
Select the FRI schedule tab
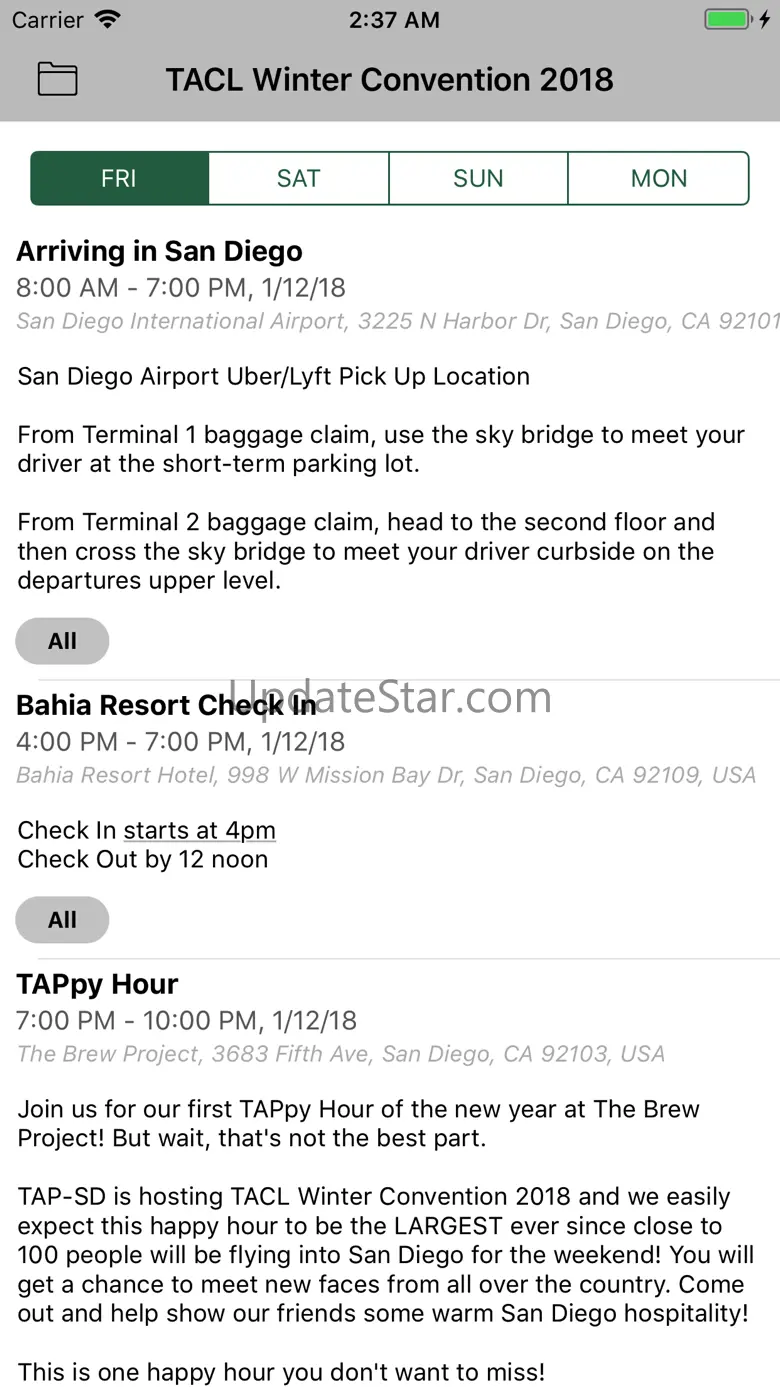119,179
